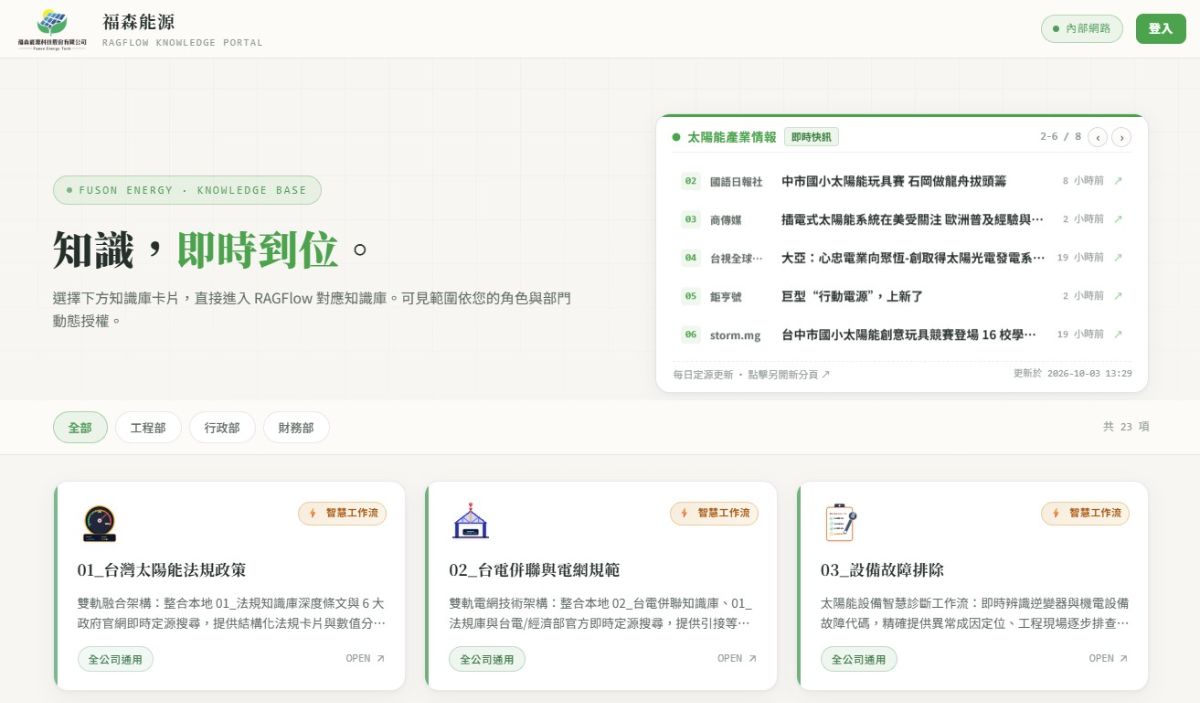Screen dimensions: 1200x703
Task: Click the 共 23 項 item count
Action: pyautogui.click(x=1126, y=427)
